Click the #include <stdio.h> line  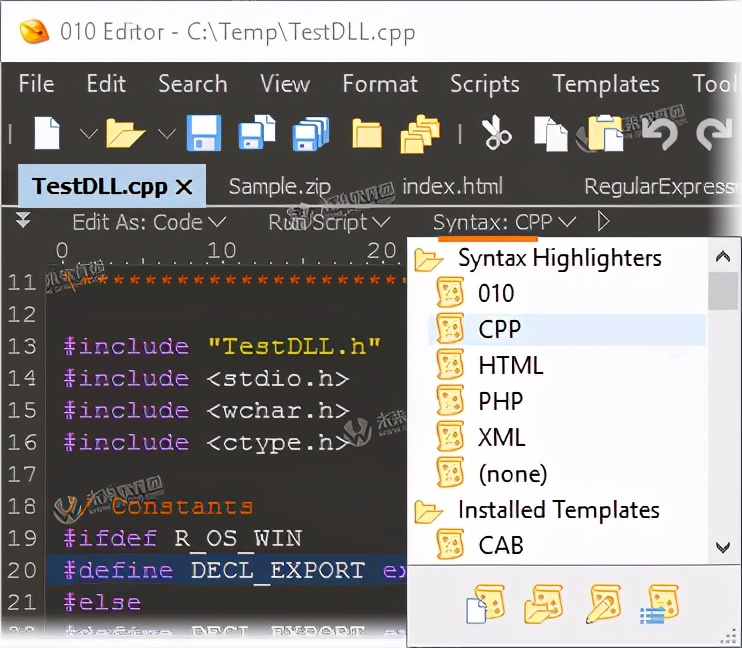207,379
